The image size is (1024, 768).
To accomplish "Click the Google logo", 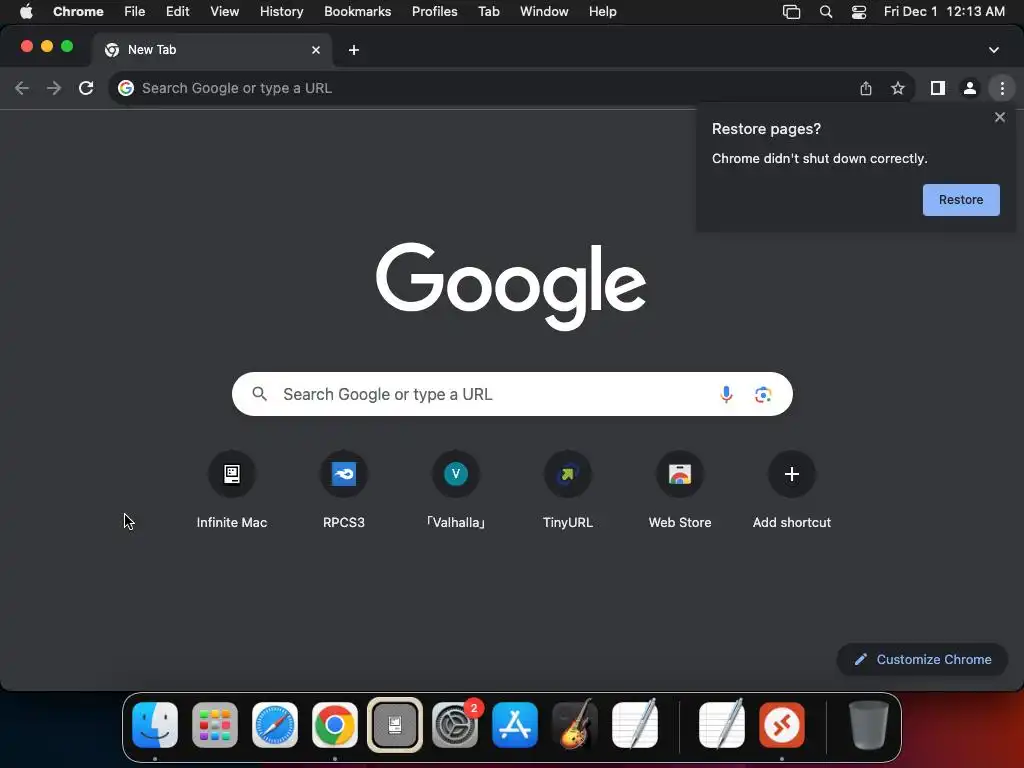I will click(511, 286).
